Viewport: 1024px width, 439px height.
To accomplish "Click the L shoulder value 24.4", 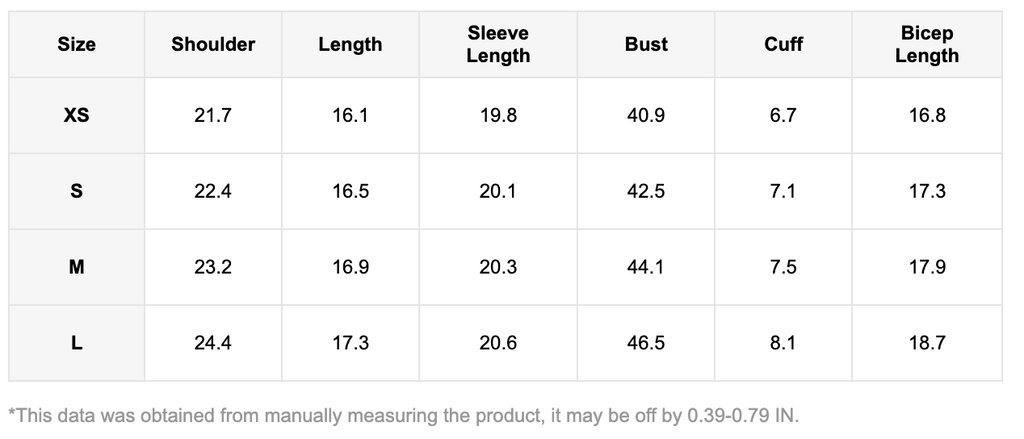I will tap(213, 343).
